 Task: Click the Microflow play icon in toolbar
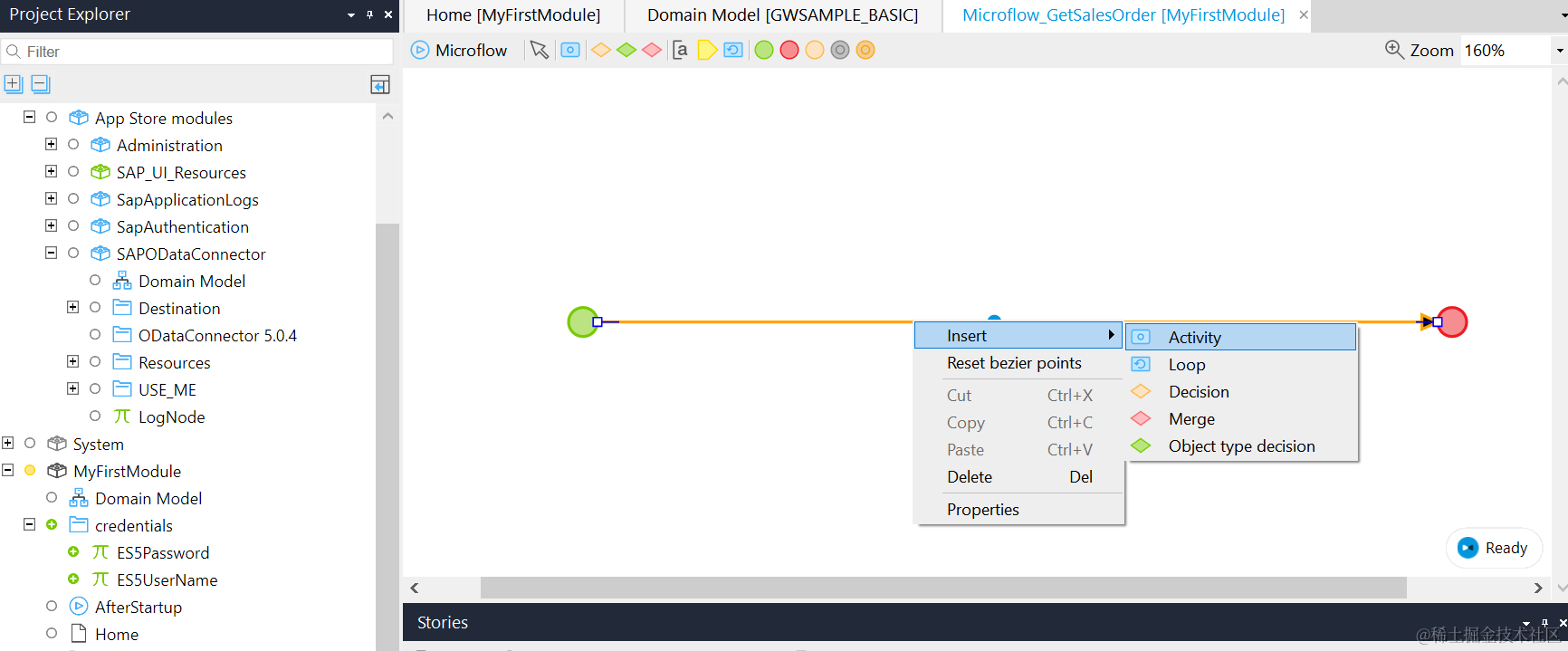[x=420, y=50]
